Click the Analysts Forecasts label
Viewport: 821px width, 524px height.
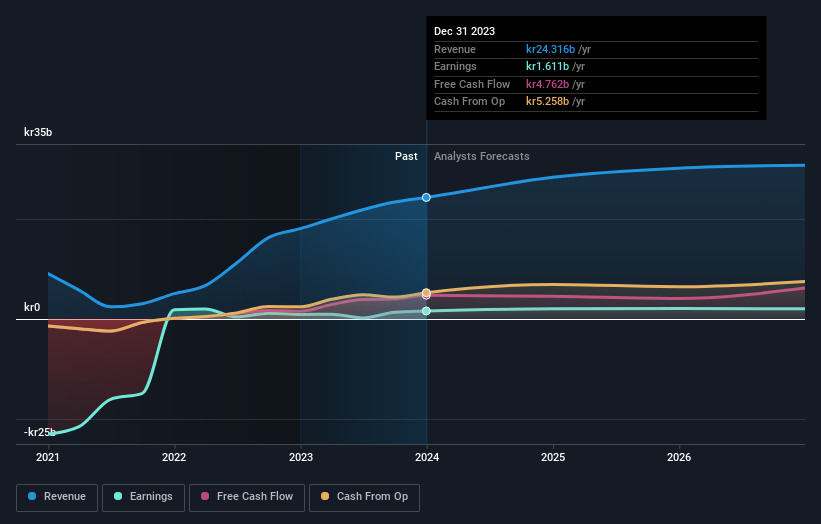pyautogui.click(x=482, y=157)
